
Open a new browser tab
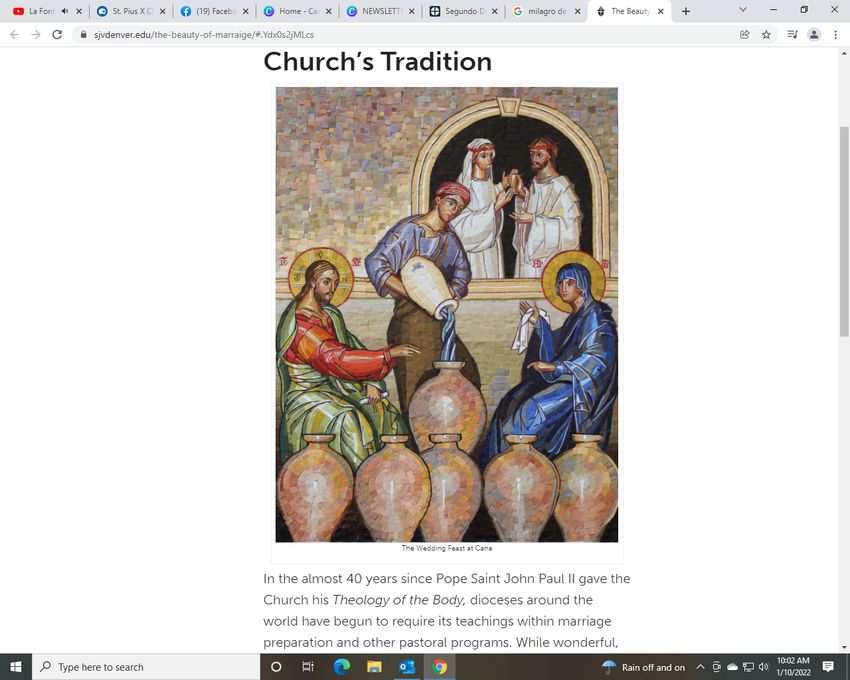click(686, 11)
